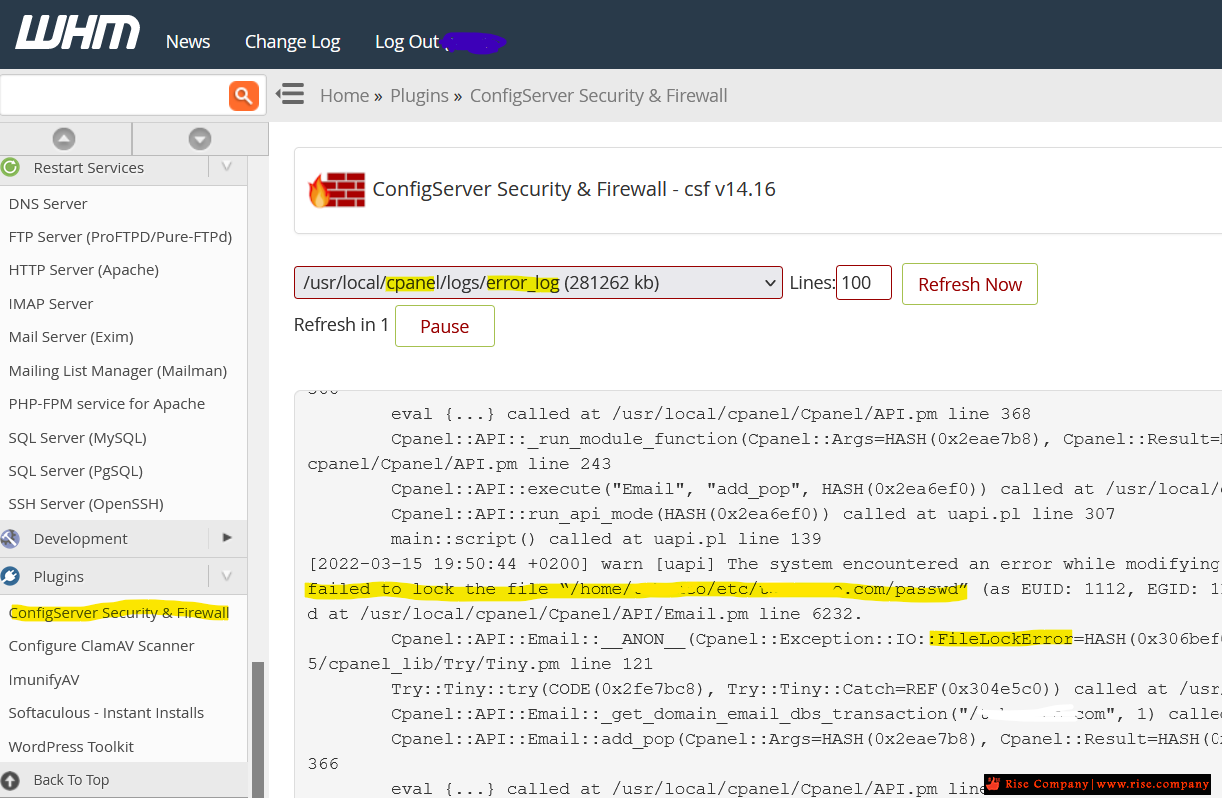
Task: Expand the Development section arrow
Action: (227, 537)
